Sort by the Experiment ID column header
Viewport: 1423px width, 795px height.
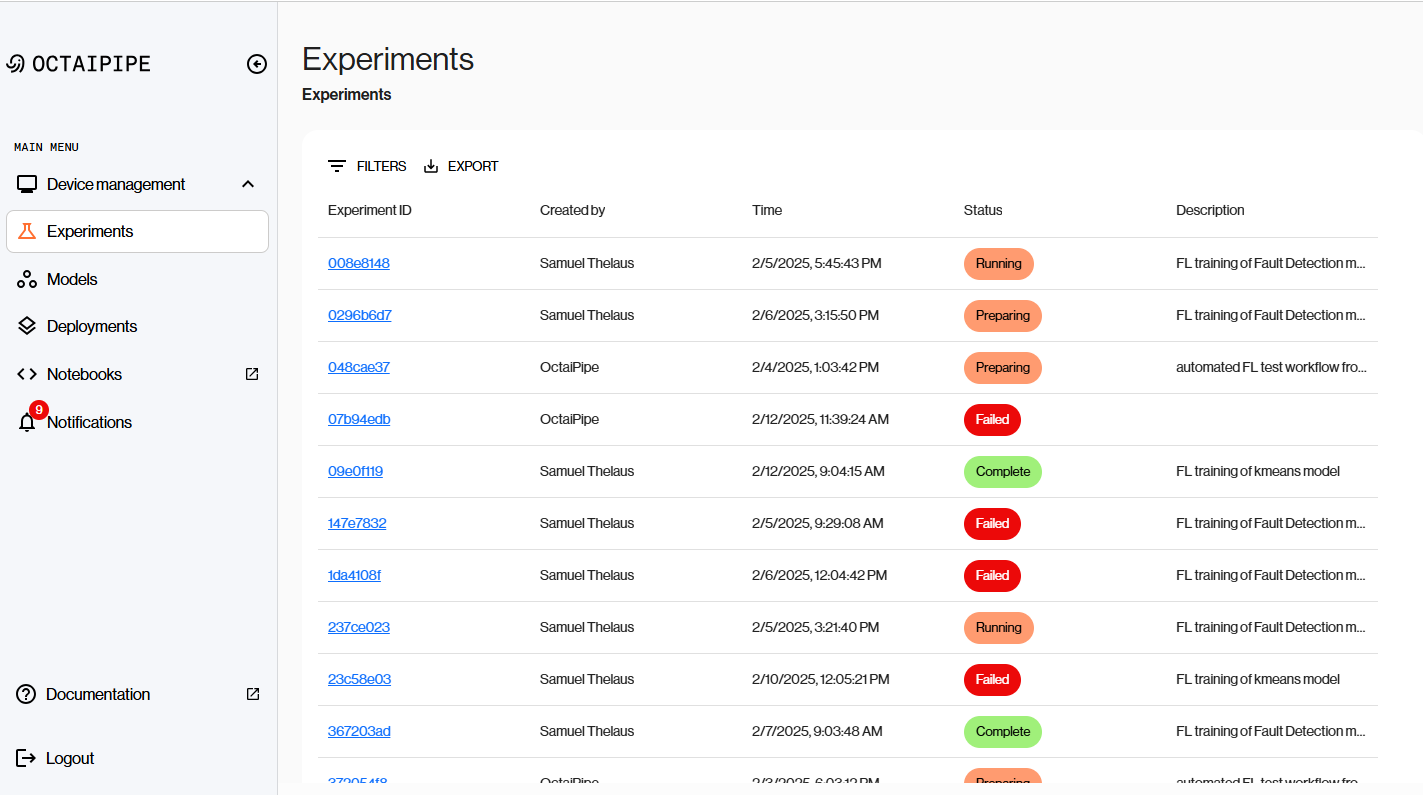coord(369,210)
